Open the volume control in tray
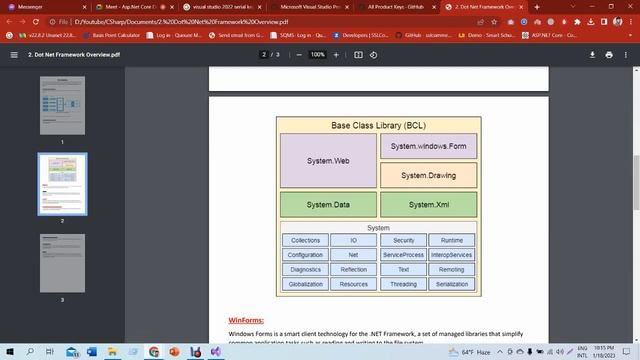 (560, 351)
